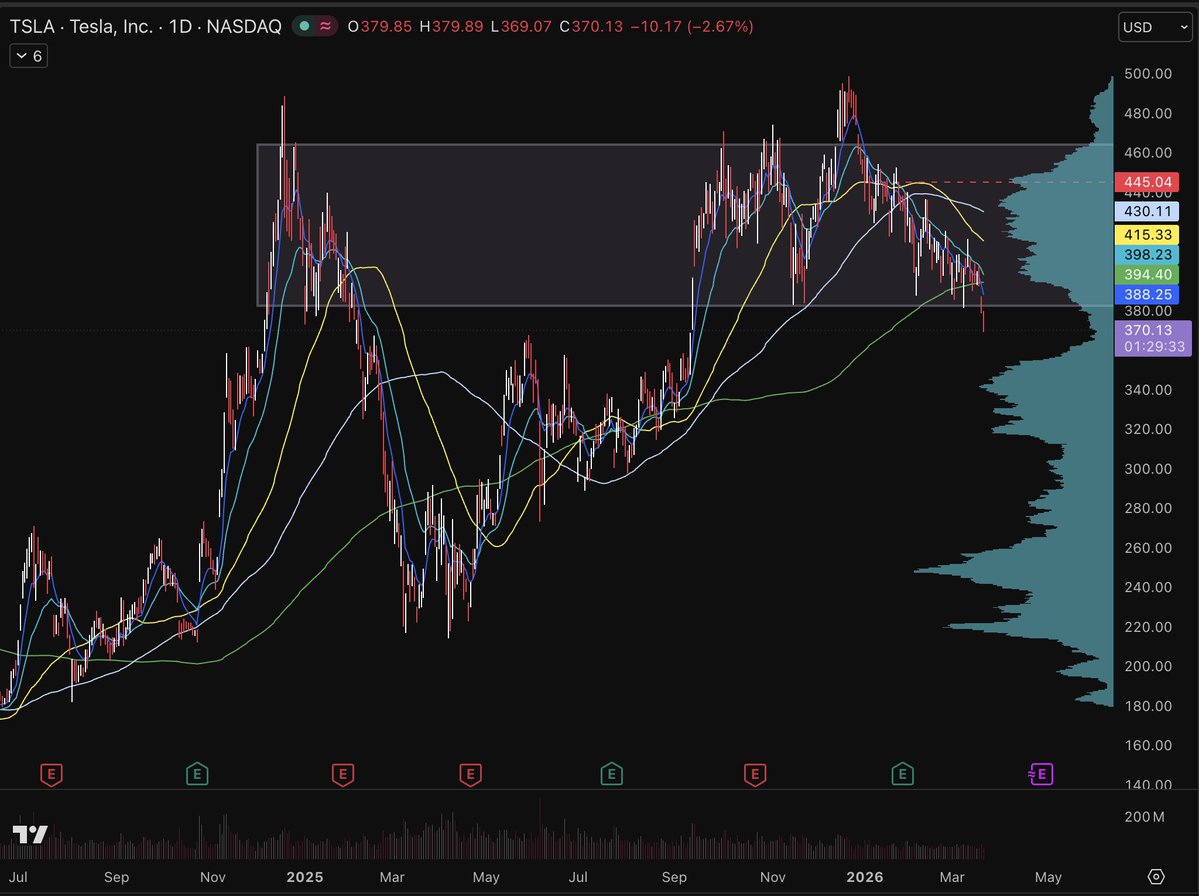
Task: Click the Sep label before Nov 2024
Action: [x=116, y=877]
